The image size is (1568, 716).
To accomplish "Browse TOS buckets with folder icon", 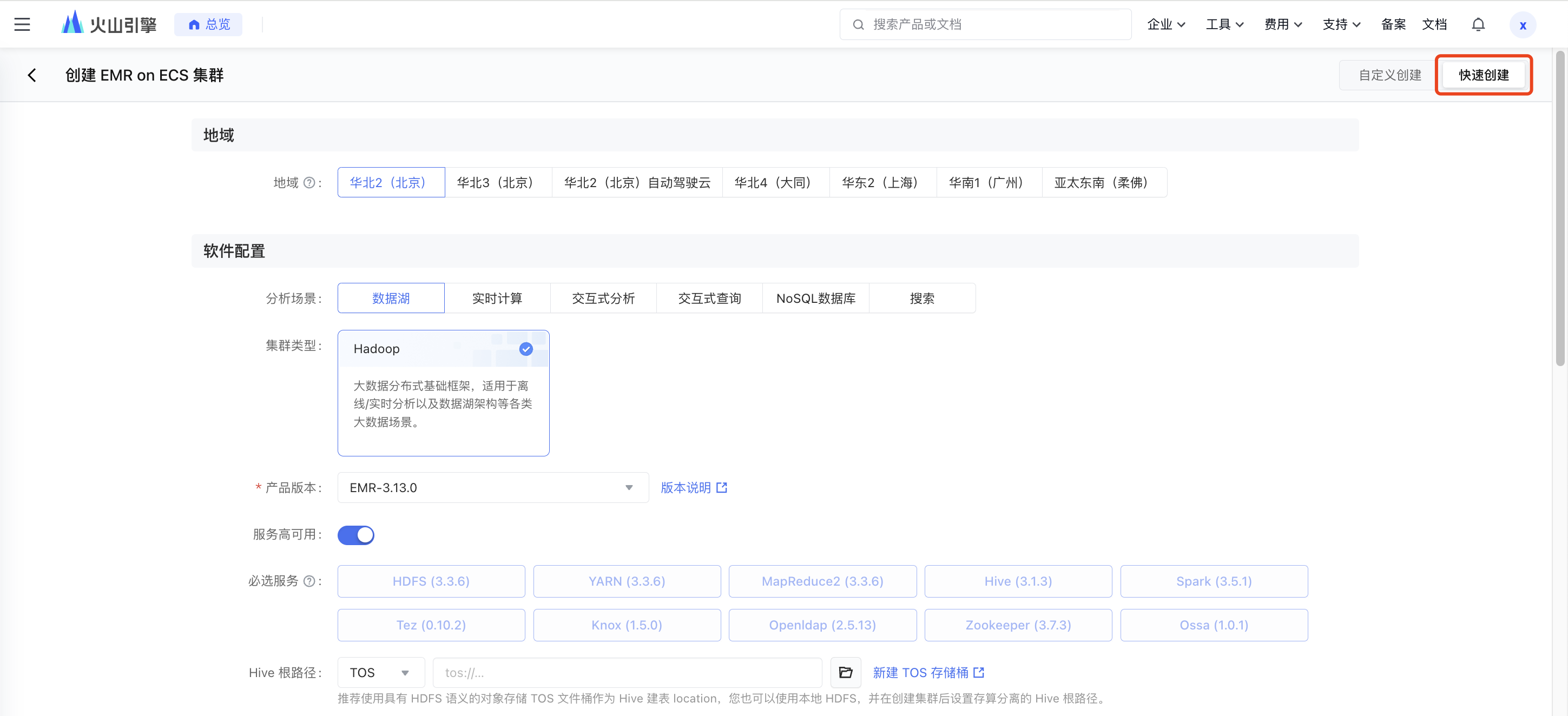I will 846,672.
